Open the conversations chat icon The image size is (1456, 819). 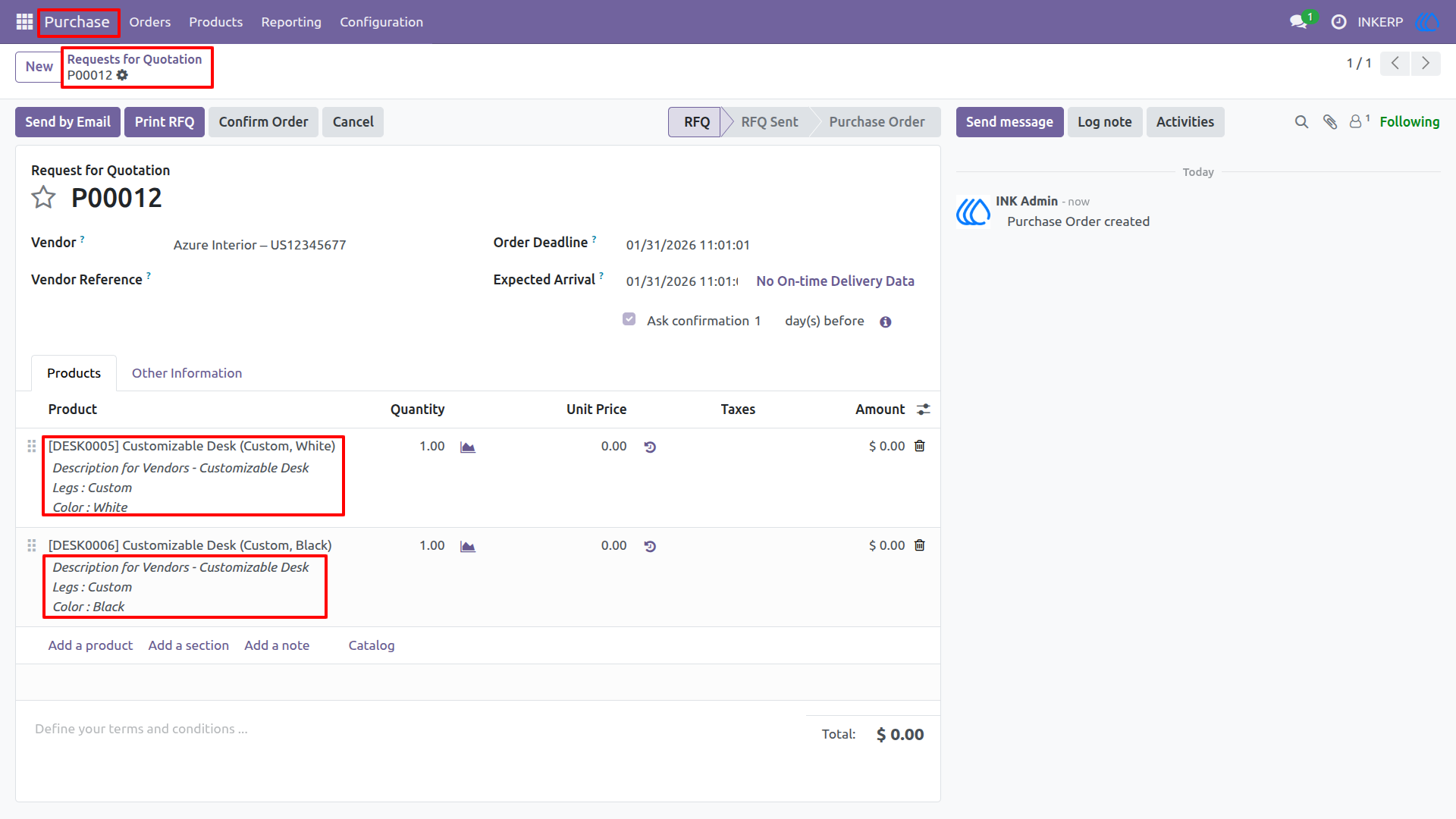tap(1299, 22)
